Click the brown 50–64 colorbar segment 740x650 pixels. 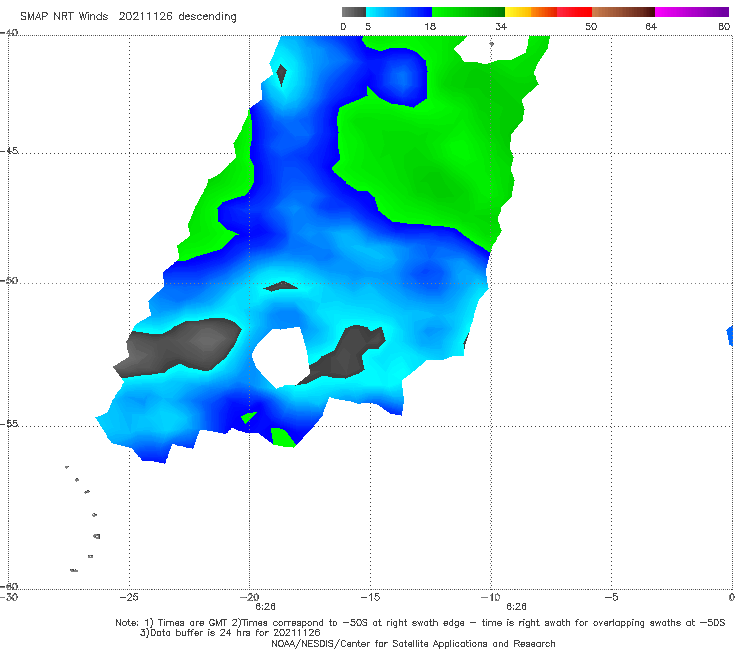pyautogui.click(x=623, y=12)
